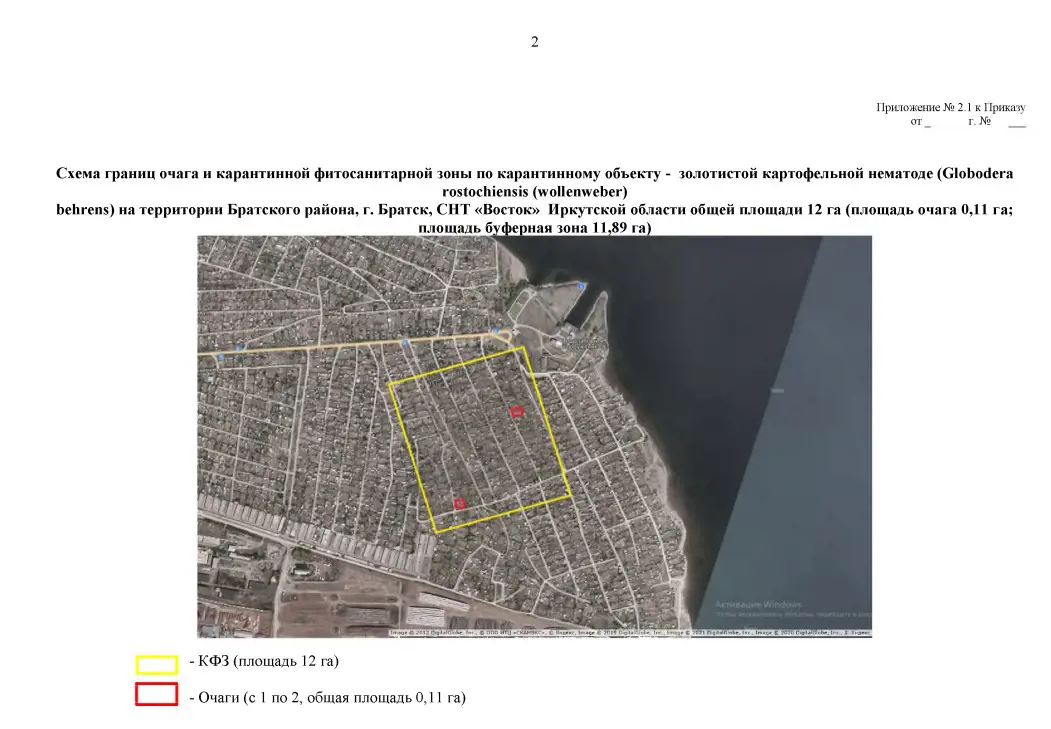Select the 'Очаги (с 1 по 2...)' legend text
This screenshot has width=1051, height=729.
(x=327, y=696)
